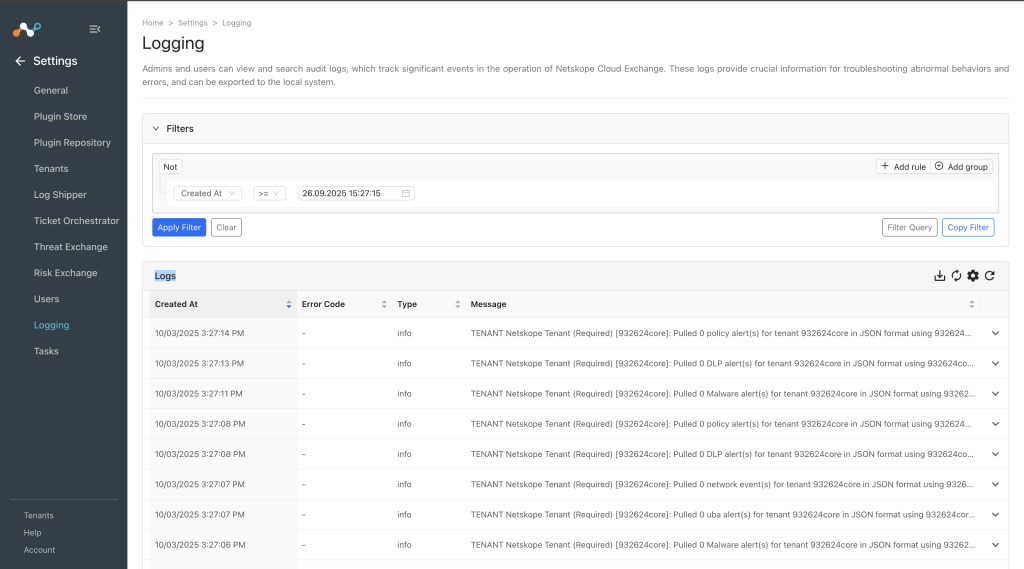Click Add group button
The width and height of the screenshot is (1024, 569).
coord(961,167)
